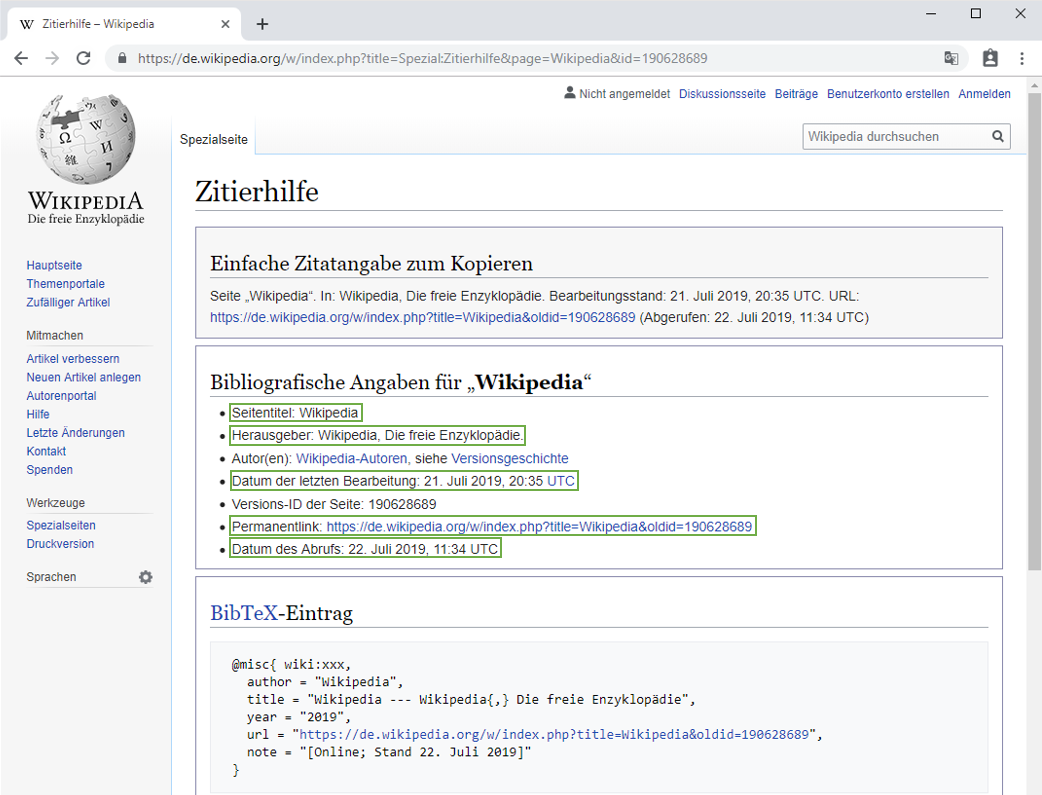Open the BibTeX link
The height and width of the screenshot is (795, 1042).
[x=244, y=613]
